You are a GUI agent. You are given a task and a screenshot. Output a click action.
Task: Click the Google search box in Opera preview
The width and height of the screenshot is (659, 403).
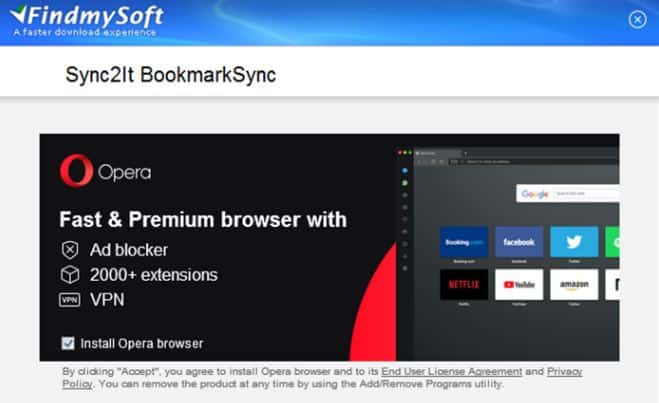[x=567, y=193]
